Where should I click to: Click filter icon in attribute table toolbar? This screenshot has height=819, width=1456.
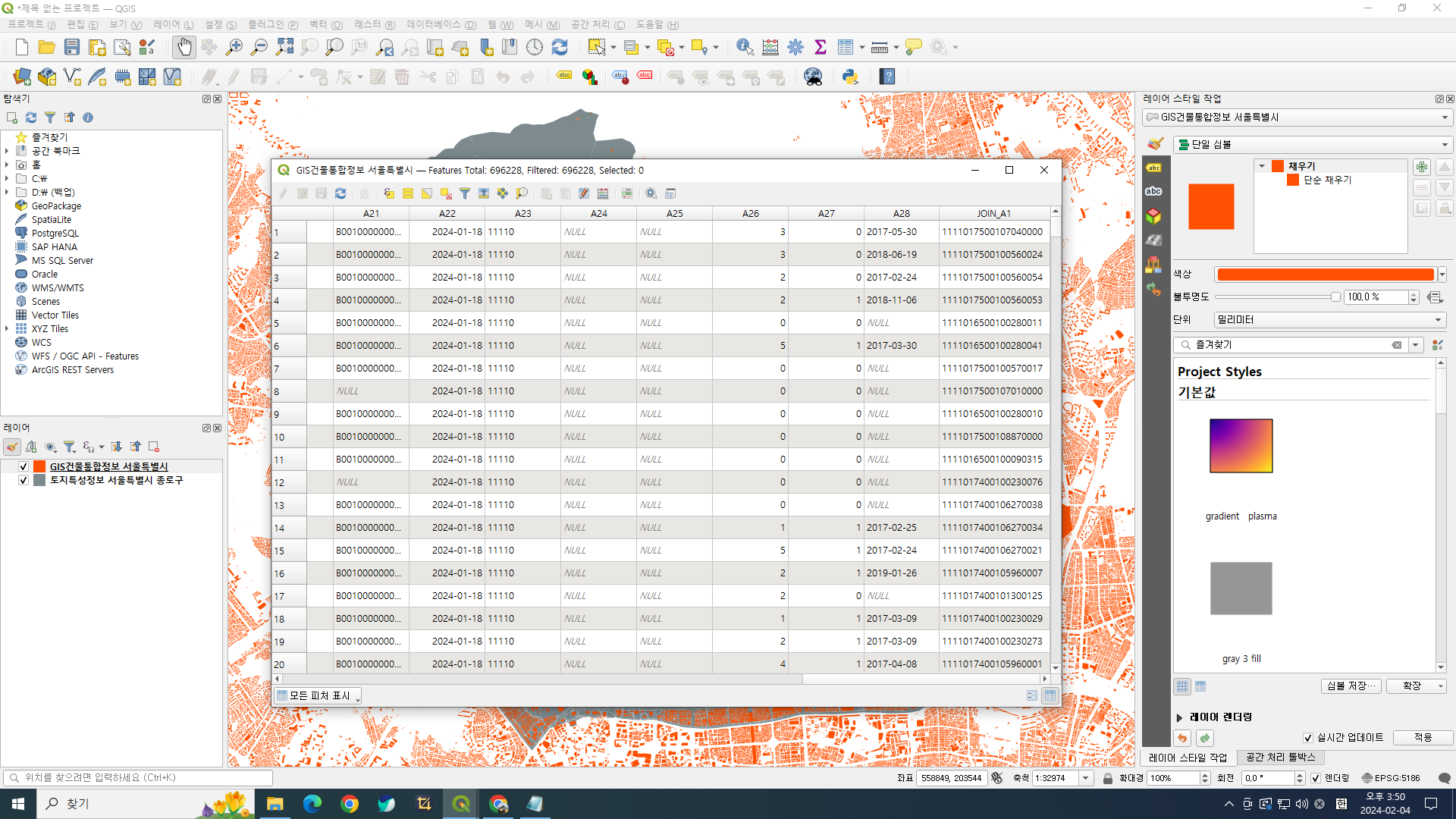point(465,193)
